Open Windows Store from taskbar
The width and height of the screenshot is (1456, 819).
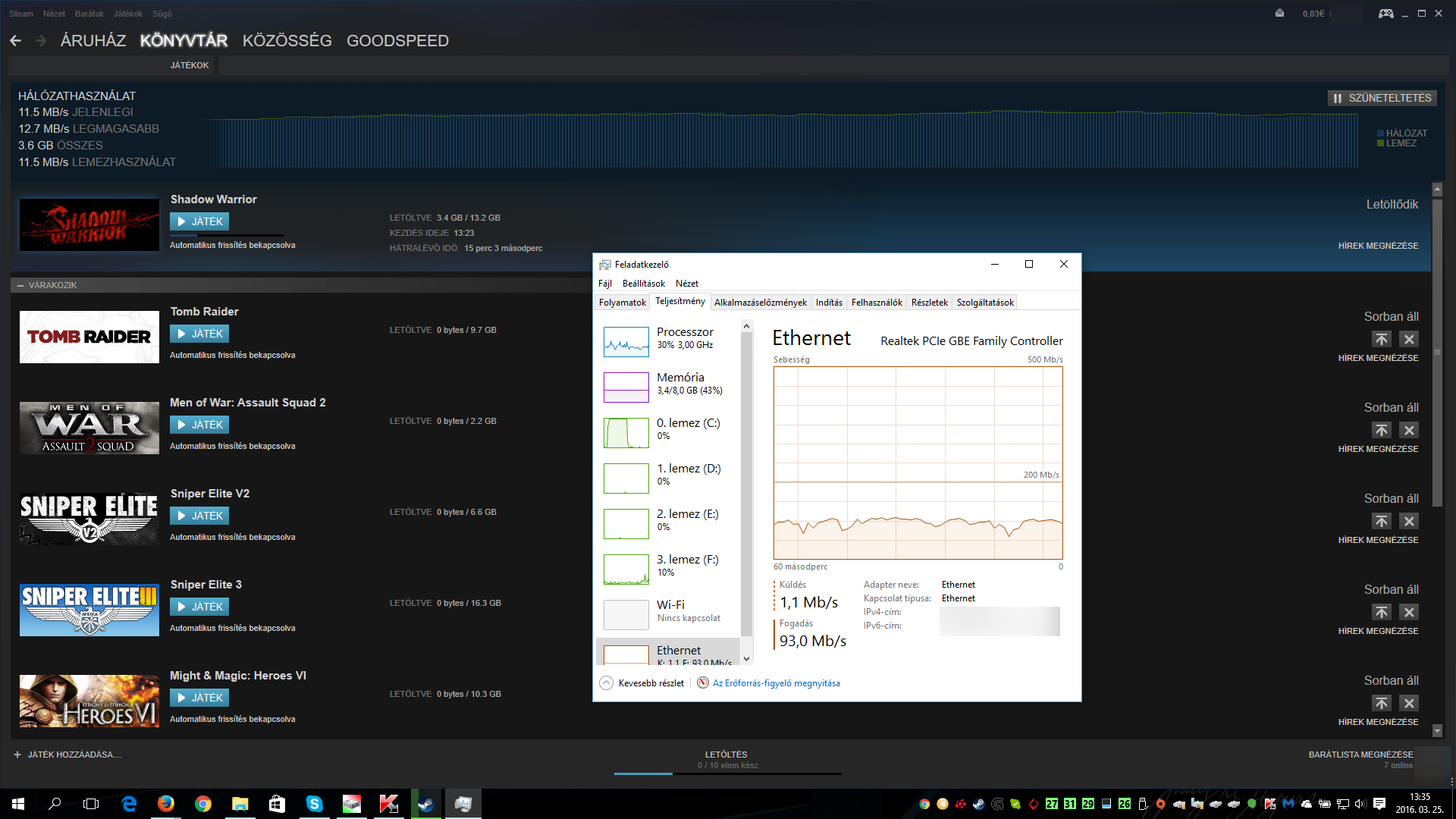277,804
